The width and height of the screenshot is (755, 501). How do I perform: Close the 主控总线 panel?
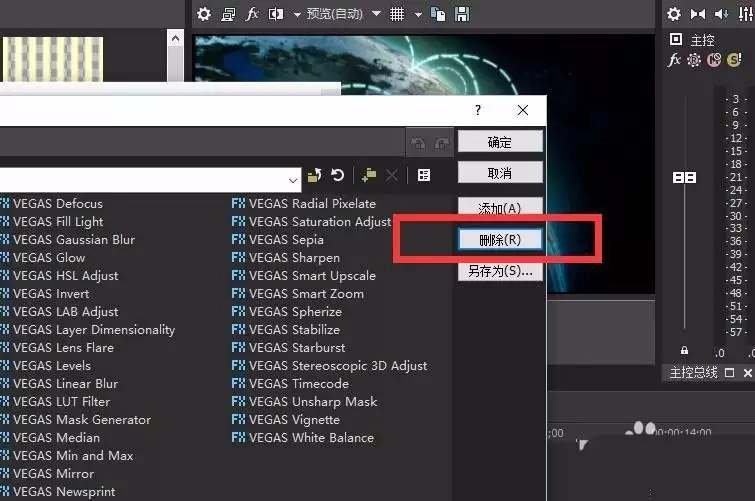tap(747, 372)
